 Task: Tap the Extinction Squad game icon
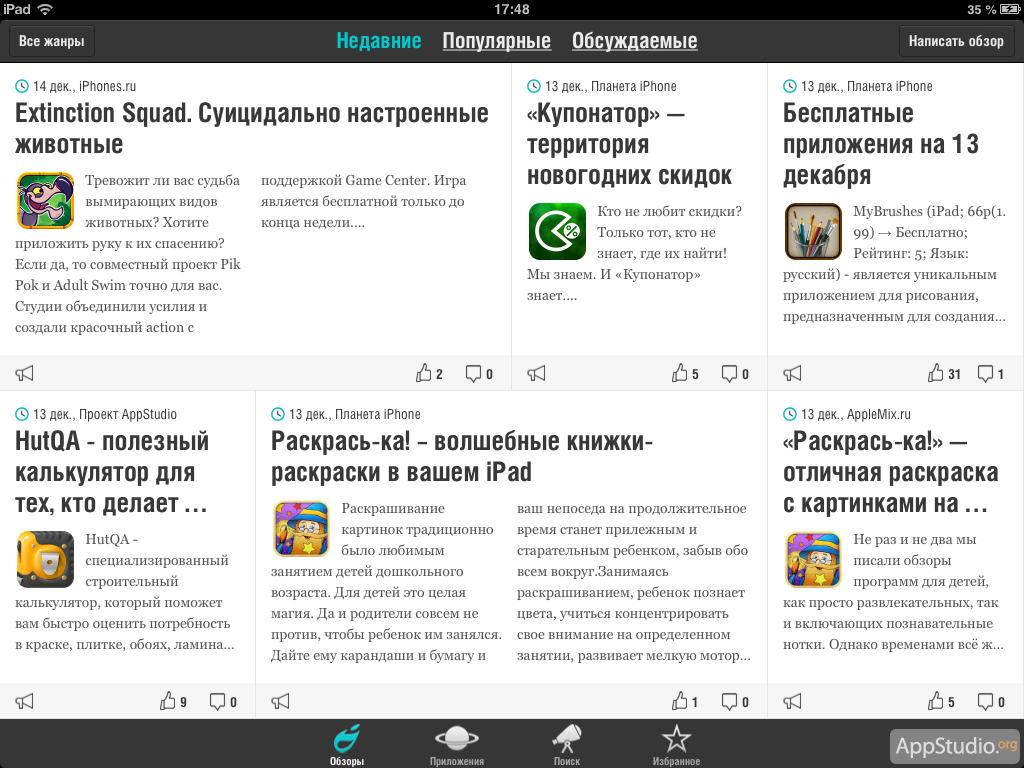45,201
